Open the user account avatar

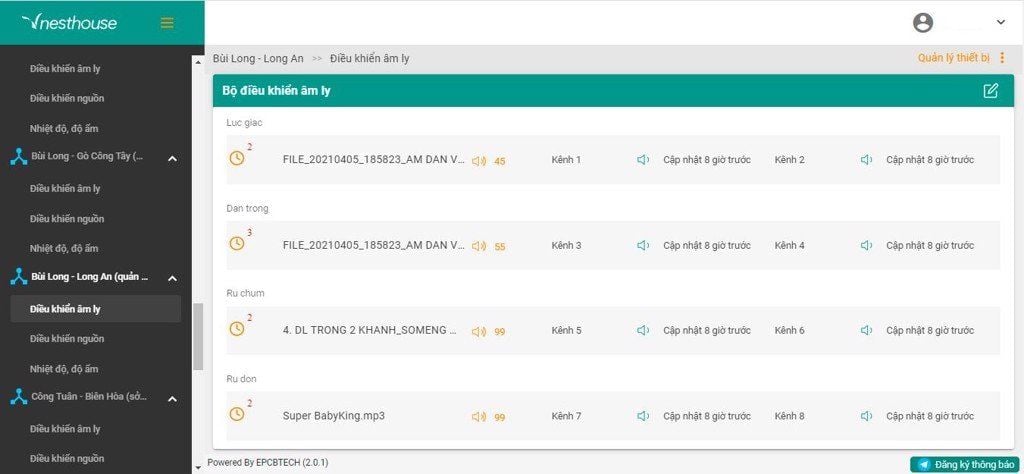923,23
